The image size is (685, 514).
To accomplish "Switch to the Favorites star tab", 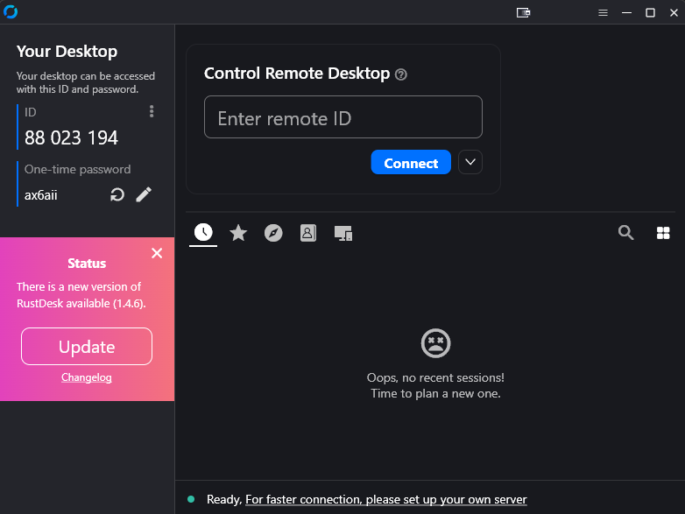I will 238,233.
